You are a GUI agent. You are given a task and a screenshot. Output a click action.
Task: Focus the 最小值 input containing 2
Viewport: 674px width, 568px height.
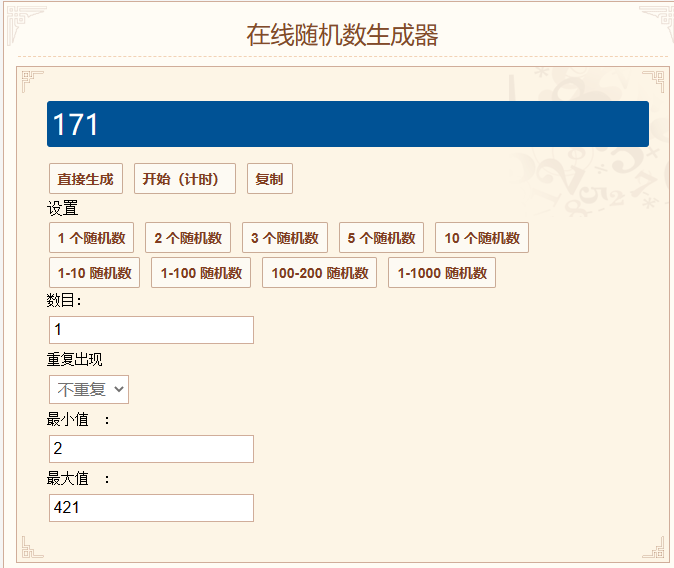coord(151,449)
